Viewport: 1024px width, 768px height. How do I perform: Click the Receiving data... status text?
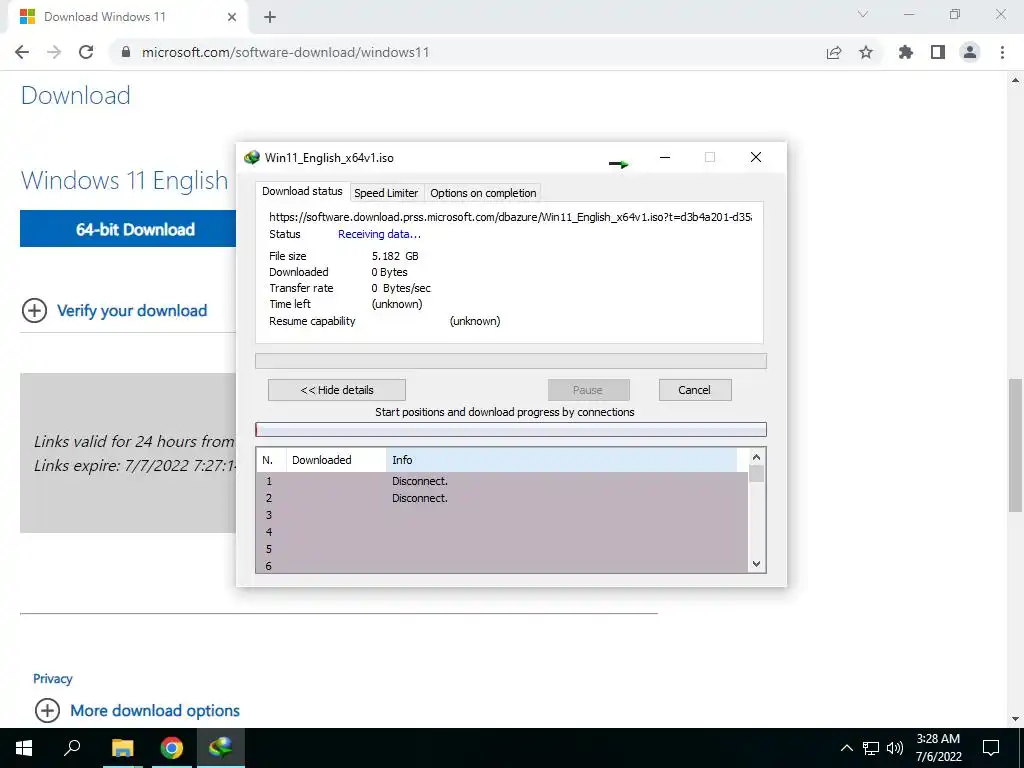click(x=379, y=234)
